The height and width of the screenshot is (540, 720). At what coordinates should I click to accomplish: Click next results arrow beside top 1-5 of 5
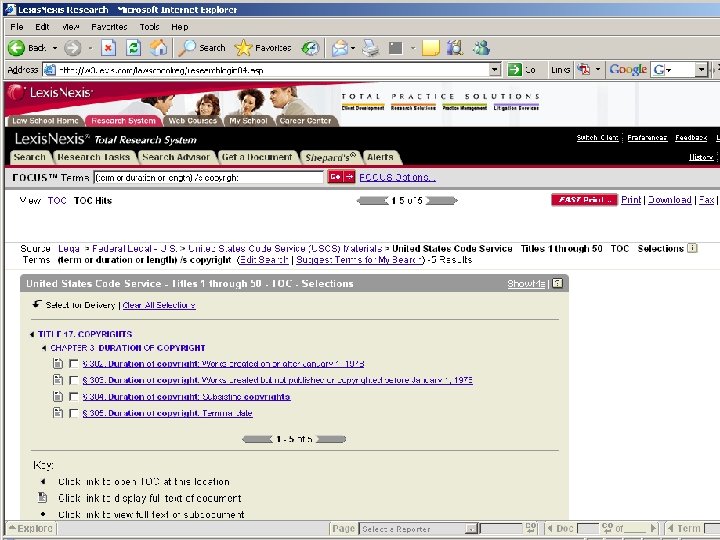(x=442, y=201)
